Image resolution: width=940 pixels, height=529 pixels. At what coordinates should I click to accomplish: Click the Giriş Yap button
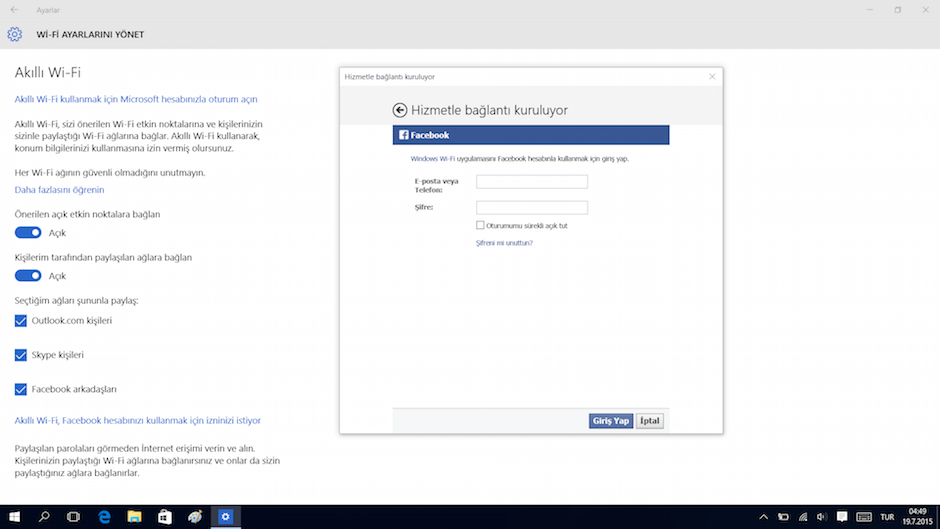point(610,420)
